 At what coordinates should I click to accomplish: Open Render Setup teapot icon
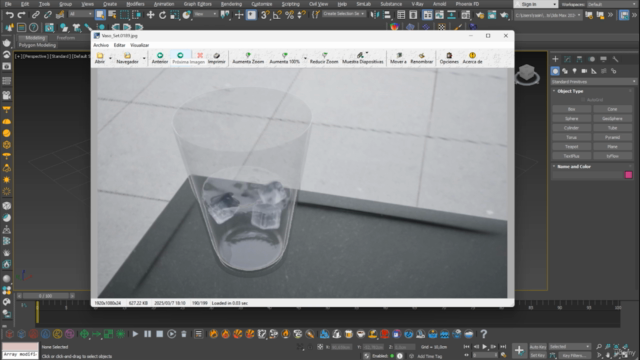point(480,15)
